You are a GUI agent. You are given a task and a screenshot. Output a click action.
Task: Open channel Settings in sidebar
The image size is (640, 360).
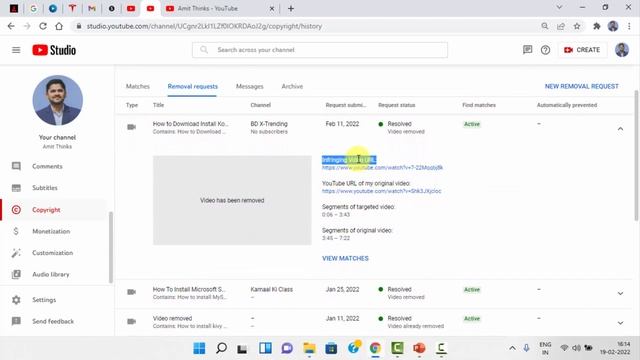[44, 300]
